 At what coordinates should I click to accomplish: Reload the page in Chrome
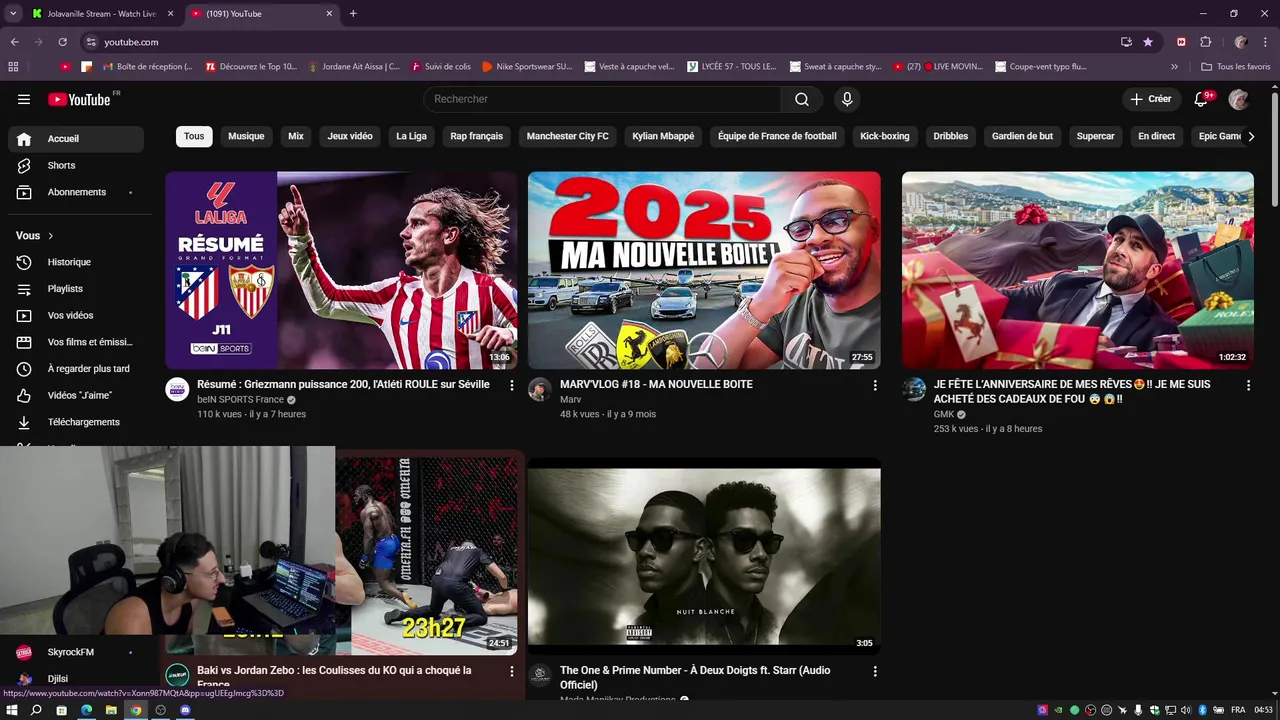(62, 42)
